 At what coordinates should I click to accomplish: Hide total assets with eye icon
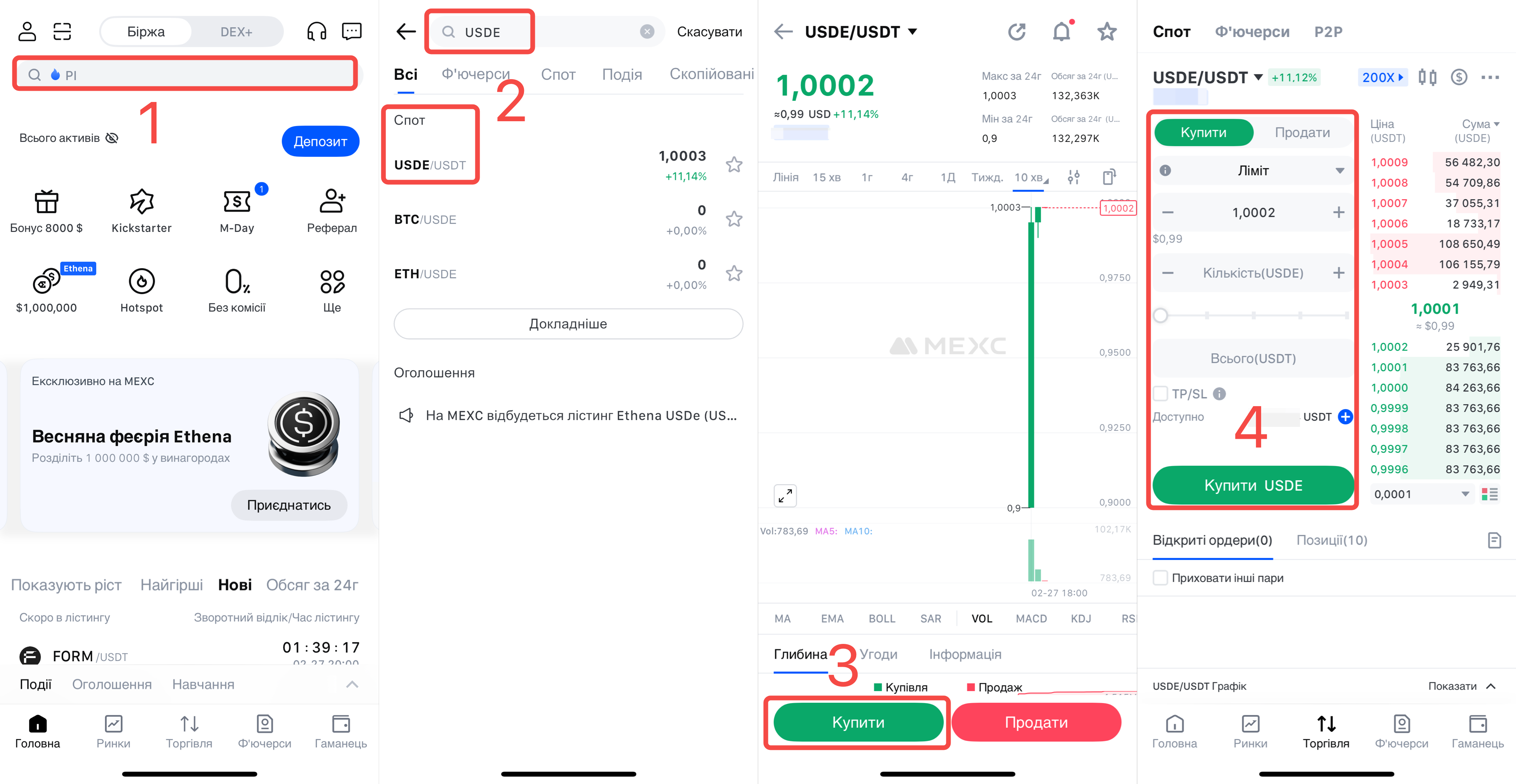(112, 138)
